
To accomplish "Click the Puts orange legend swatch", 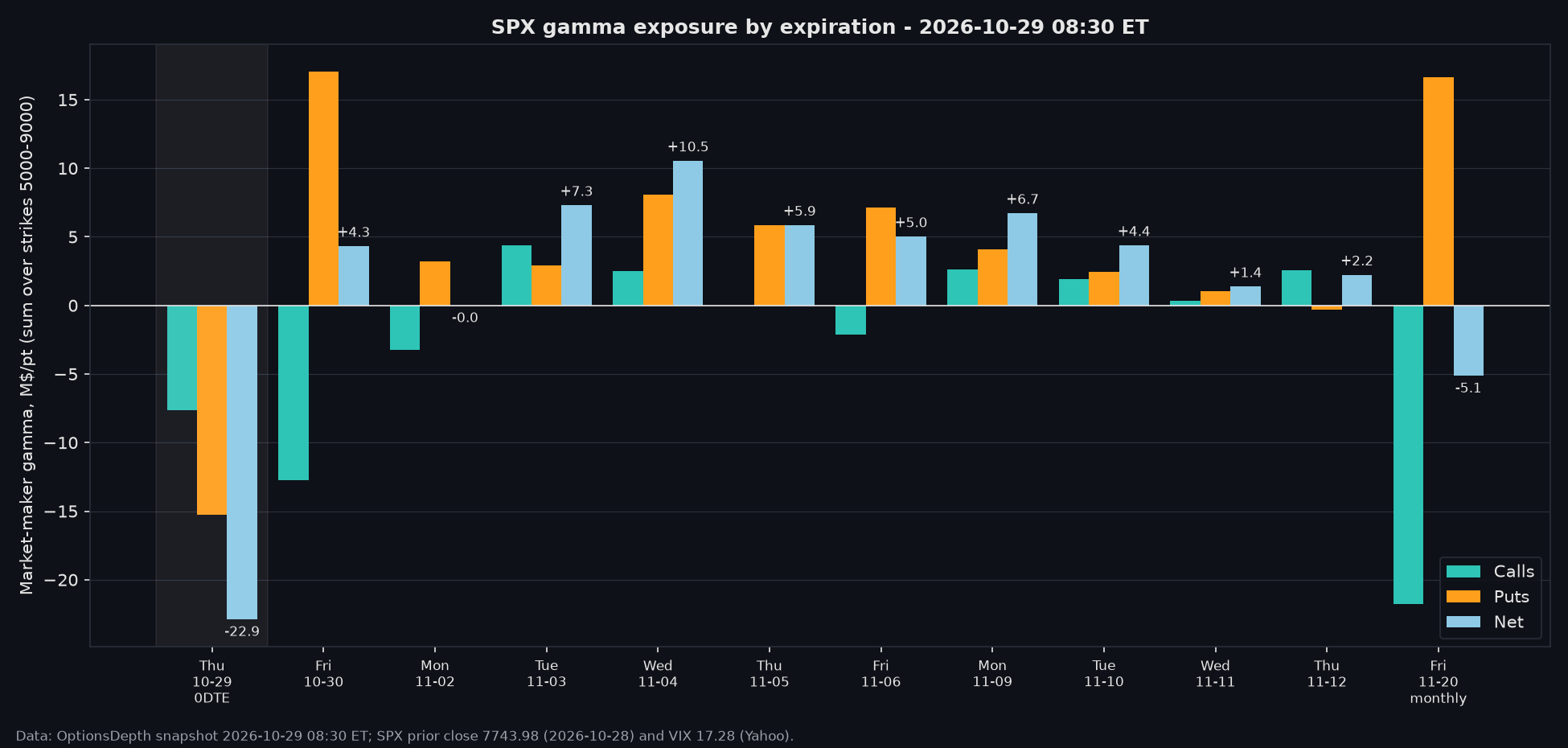I will pyautogui.click(x=1463, y=597).
